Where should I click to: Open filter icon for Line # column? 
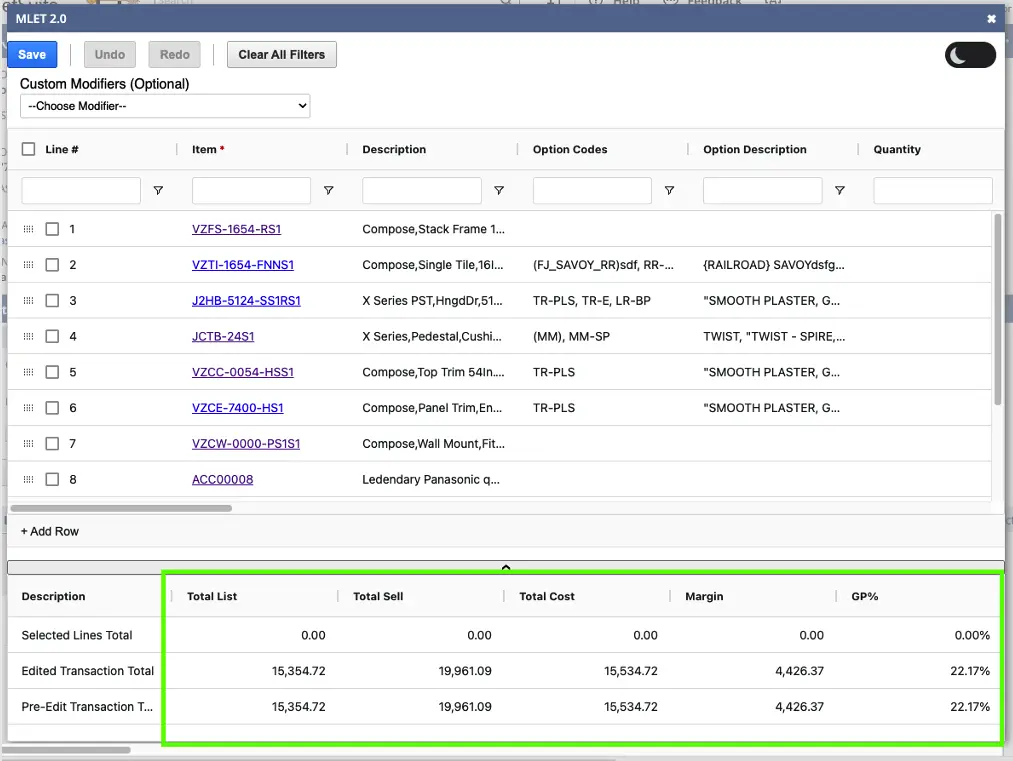pyautogui.click(x=158, y=191)
